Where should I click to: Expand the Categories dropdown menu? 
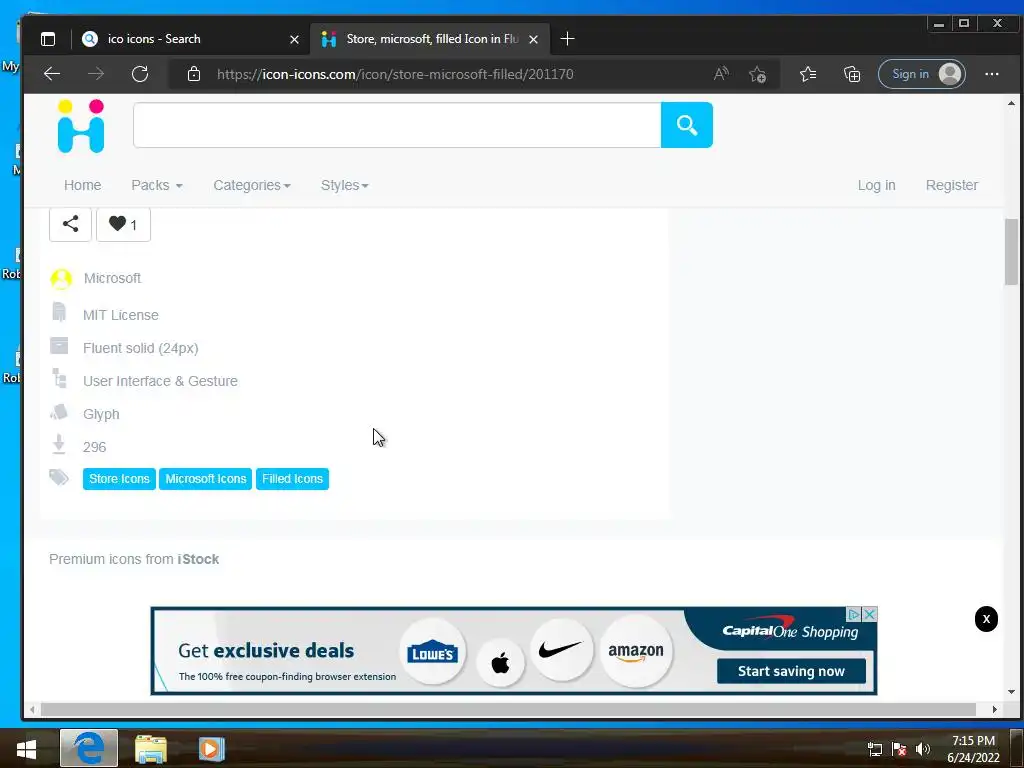coord(252,185)
